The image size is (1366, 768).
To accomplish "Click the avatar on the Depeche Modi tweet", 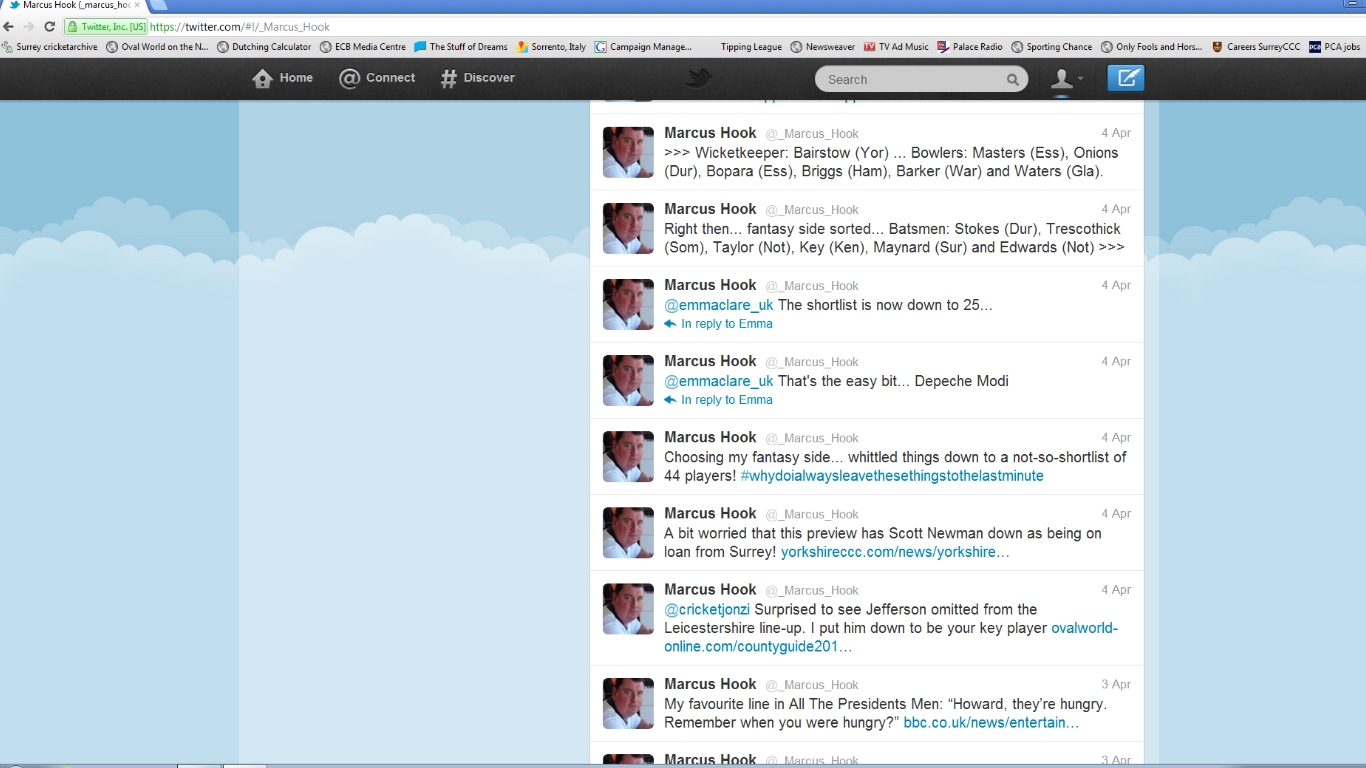I will (628, 380).
